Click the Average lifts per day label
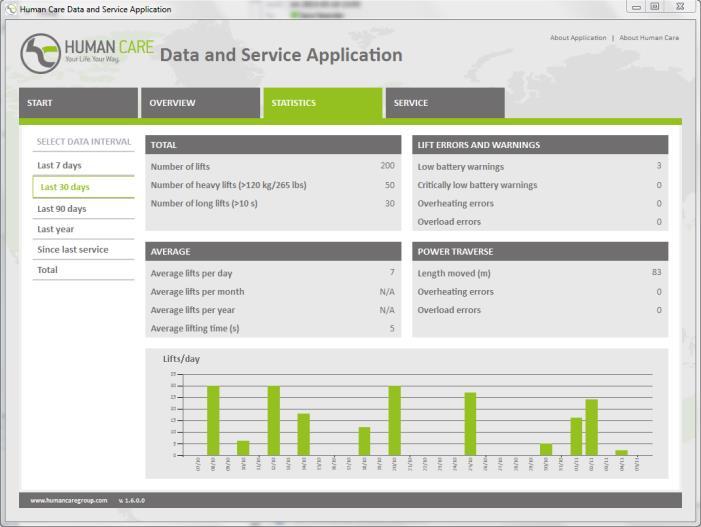The width and height of the screenshot is (701, 527). [x=191, y=274]
